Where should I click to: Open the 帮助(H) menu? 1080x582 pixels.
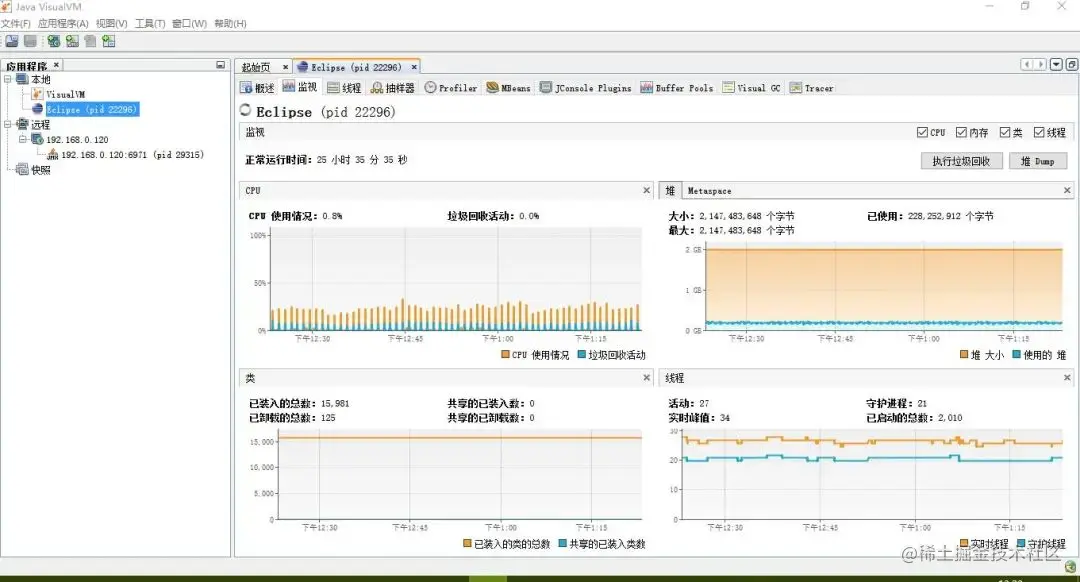[230, 23]
